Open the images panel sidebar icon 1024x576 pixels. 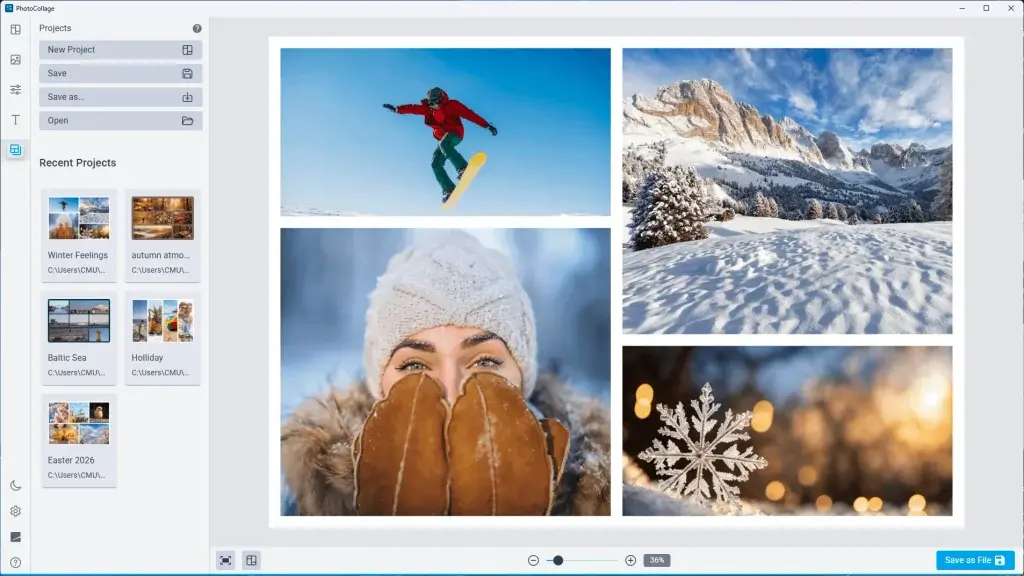coord(16,59)
